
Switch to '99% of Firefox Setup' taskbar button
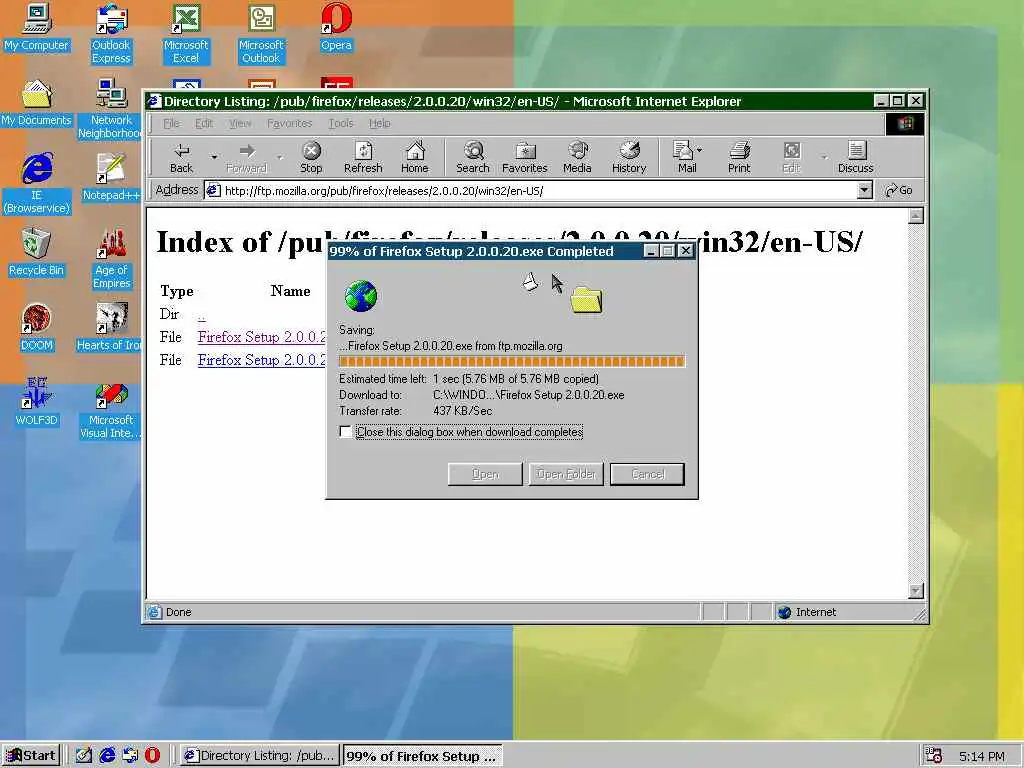pyautogui.click(x=423, y=756)
